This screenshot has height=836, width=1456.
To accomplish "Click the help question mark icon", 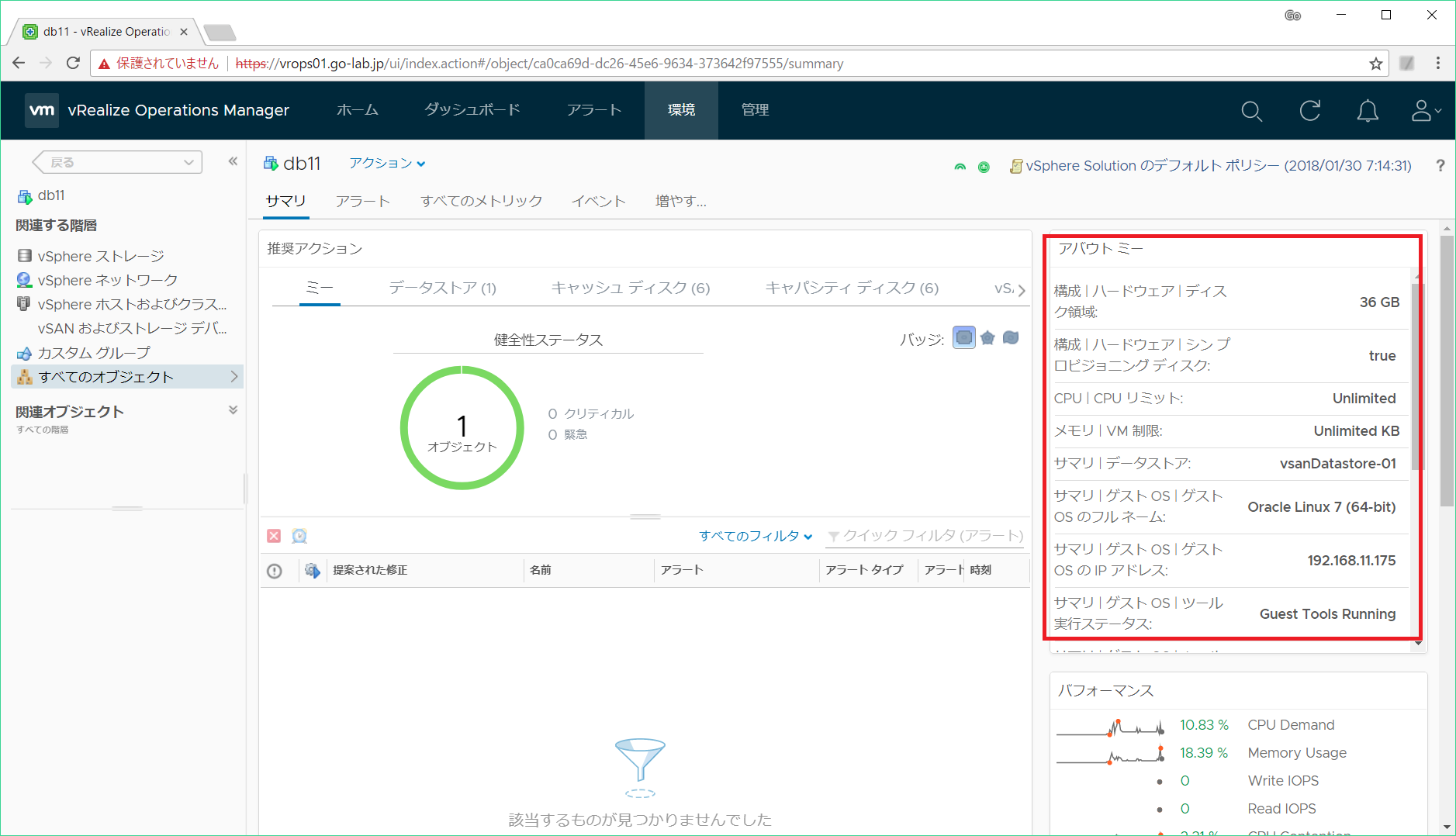I will [1440, 165].
